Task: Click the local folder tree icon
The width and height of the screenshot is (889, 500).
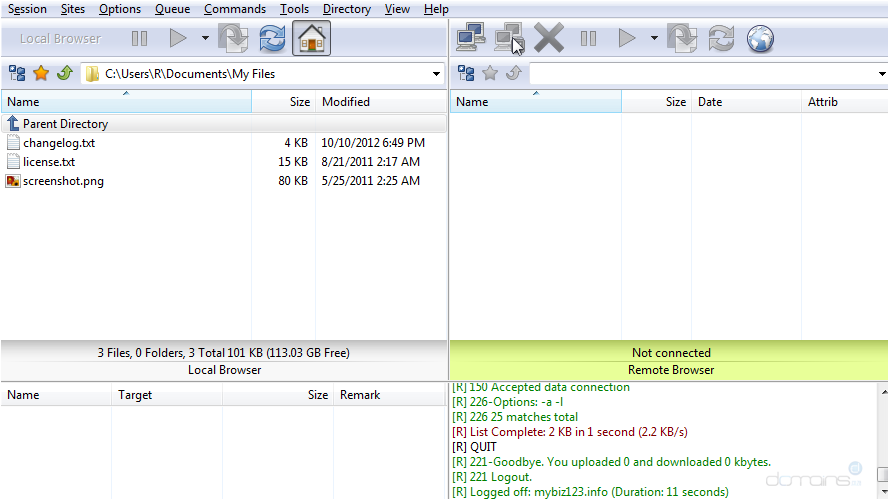Action: coord(17,73)
